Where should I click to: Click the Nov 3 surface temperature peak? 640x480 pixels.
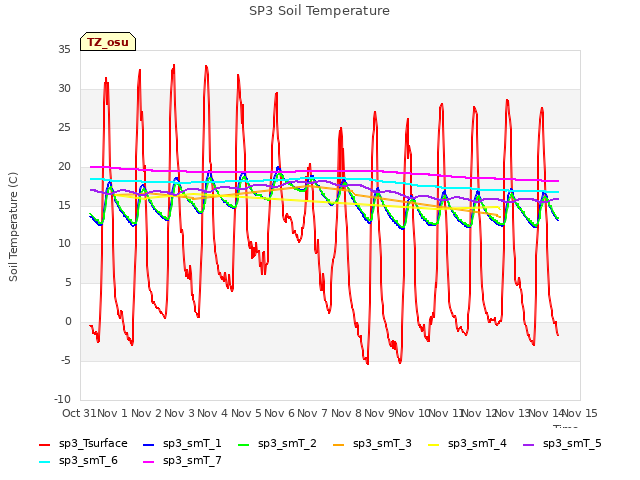[x=174, y=65]
